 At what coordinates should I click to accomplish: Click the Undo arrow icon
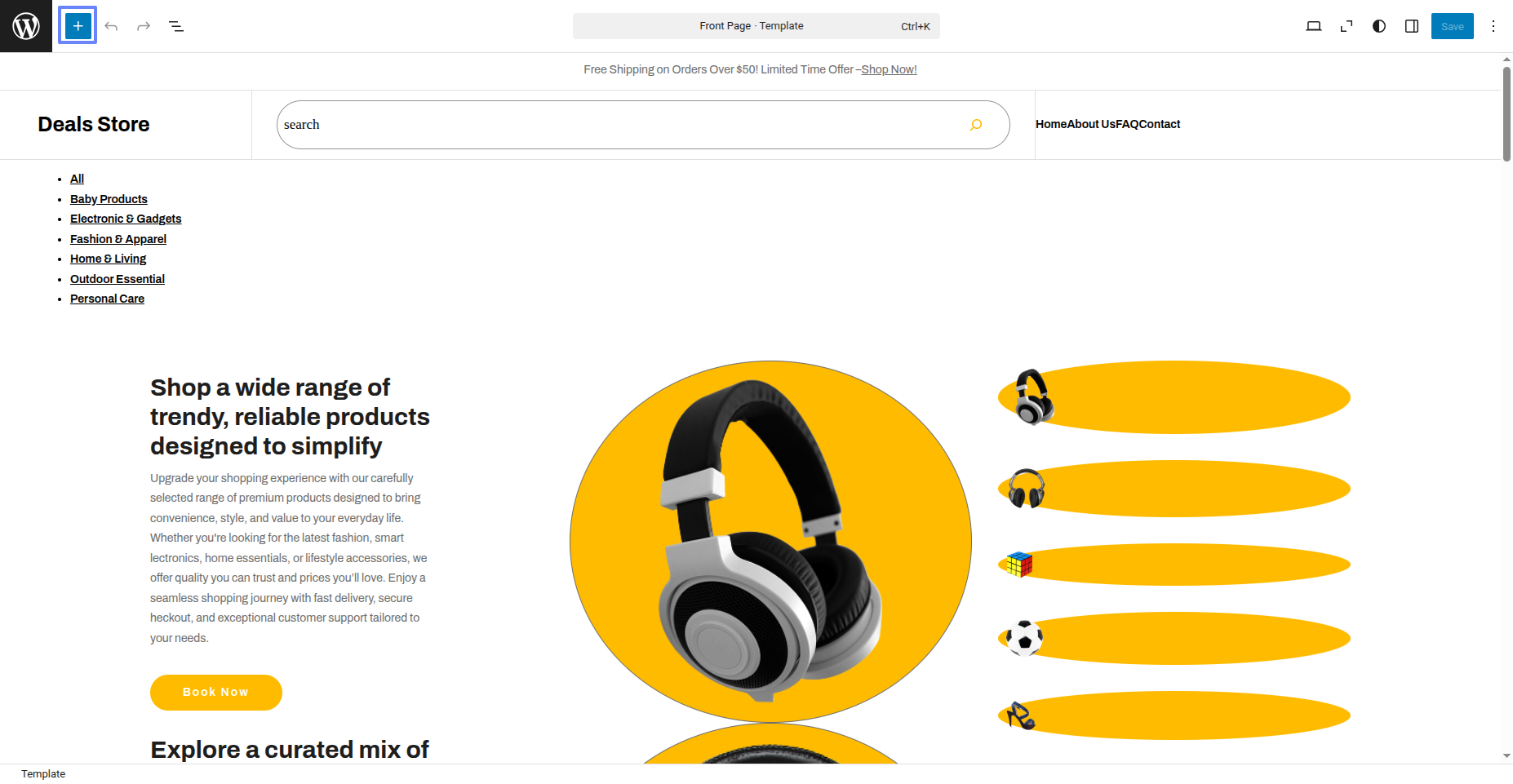(111, 26)
